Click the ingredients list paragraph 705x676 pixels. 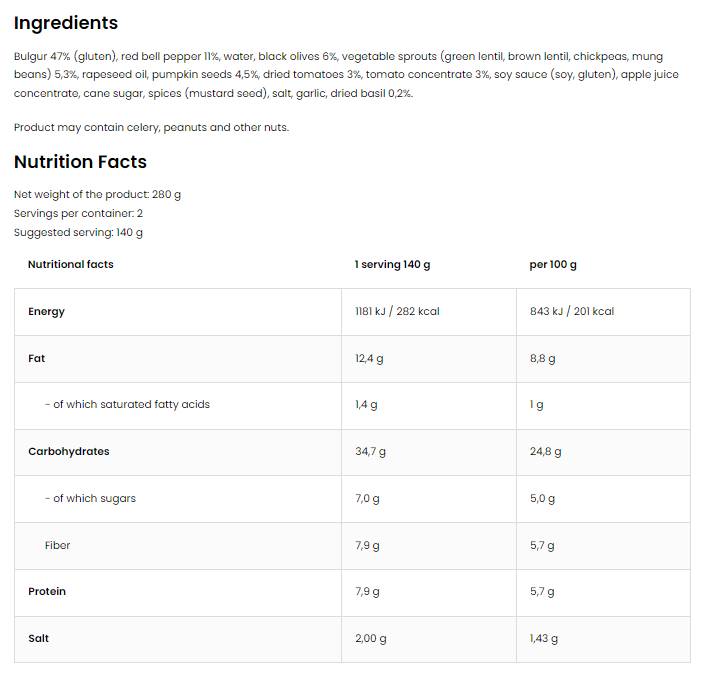tap(338, 75)
